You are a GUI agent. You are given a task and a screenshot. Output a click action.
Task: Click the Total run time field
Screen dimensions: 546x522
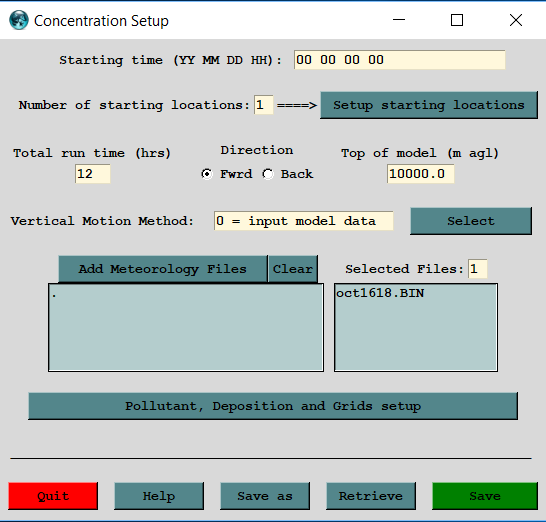pyautogui.click(x=93, y=174)
